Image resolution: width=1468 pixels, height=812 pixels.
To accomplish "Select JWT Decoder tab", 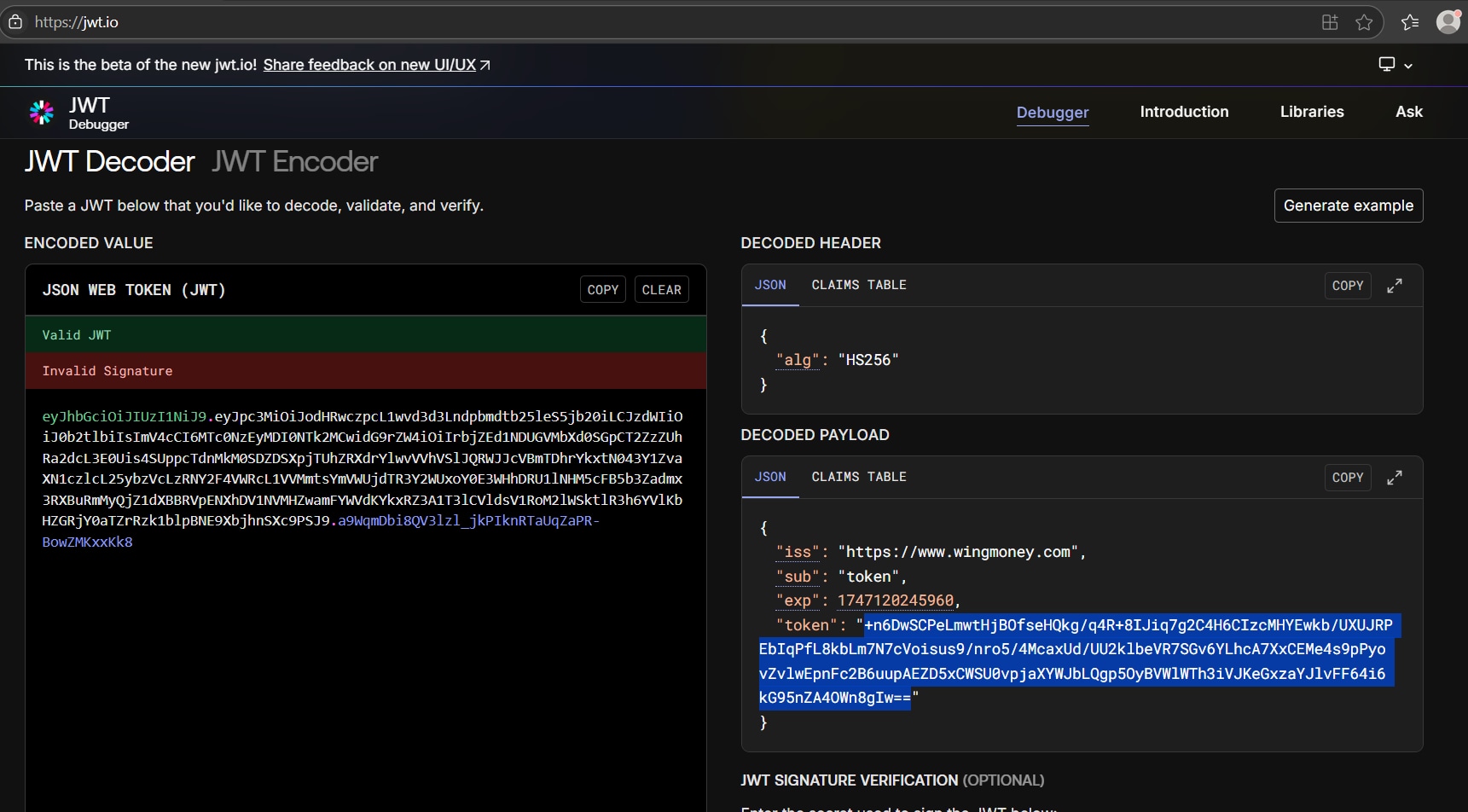I will click(x=109, y=161).
